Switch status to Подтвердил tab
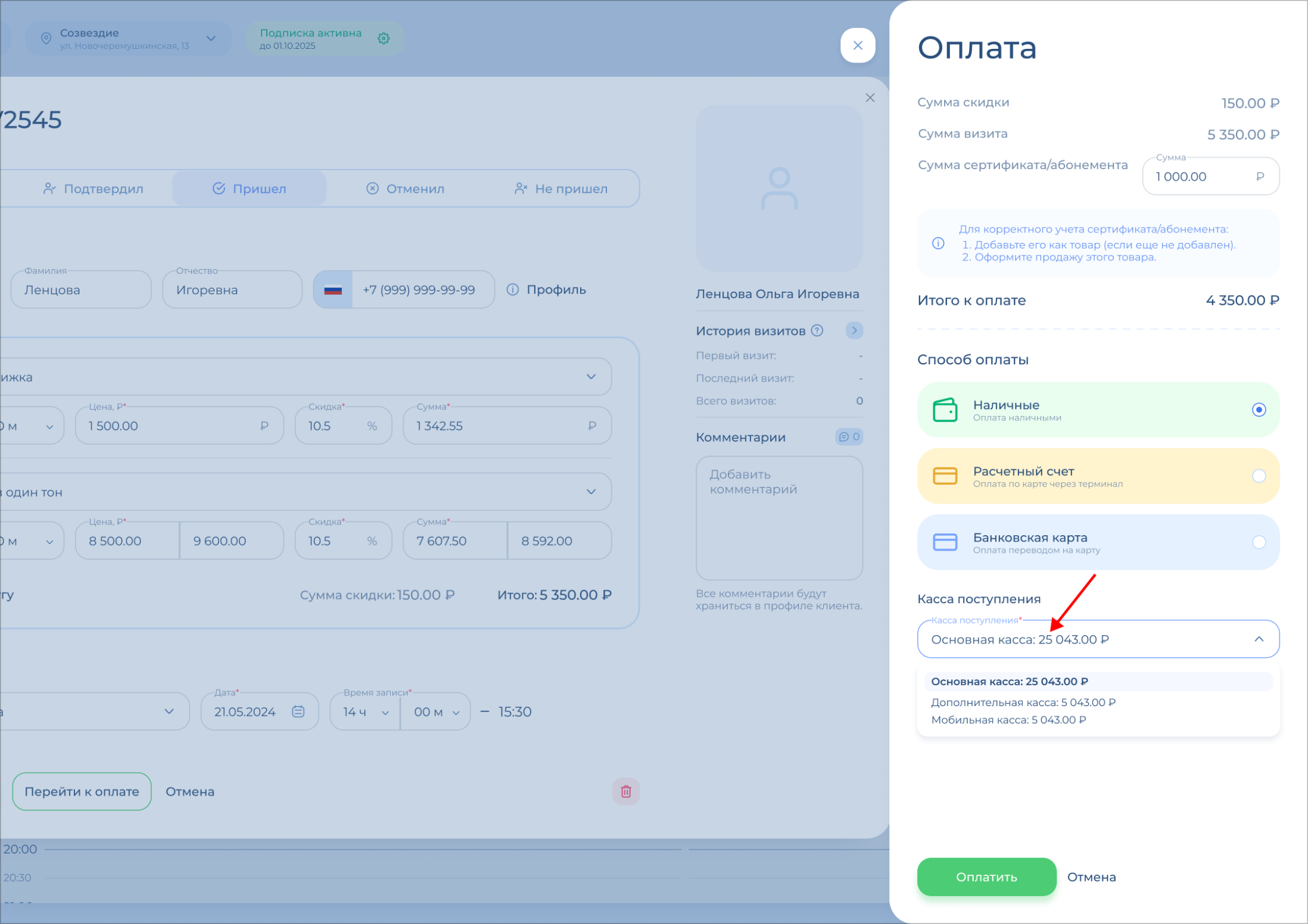The width and height of the screenshot is (1308, 924). (94, 189)
